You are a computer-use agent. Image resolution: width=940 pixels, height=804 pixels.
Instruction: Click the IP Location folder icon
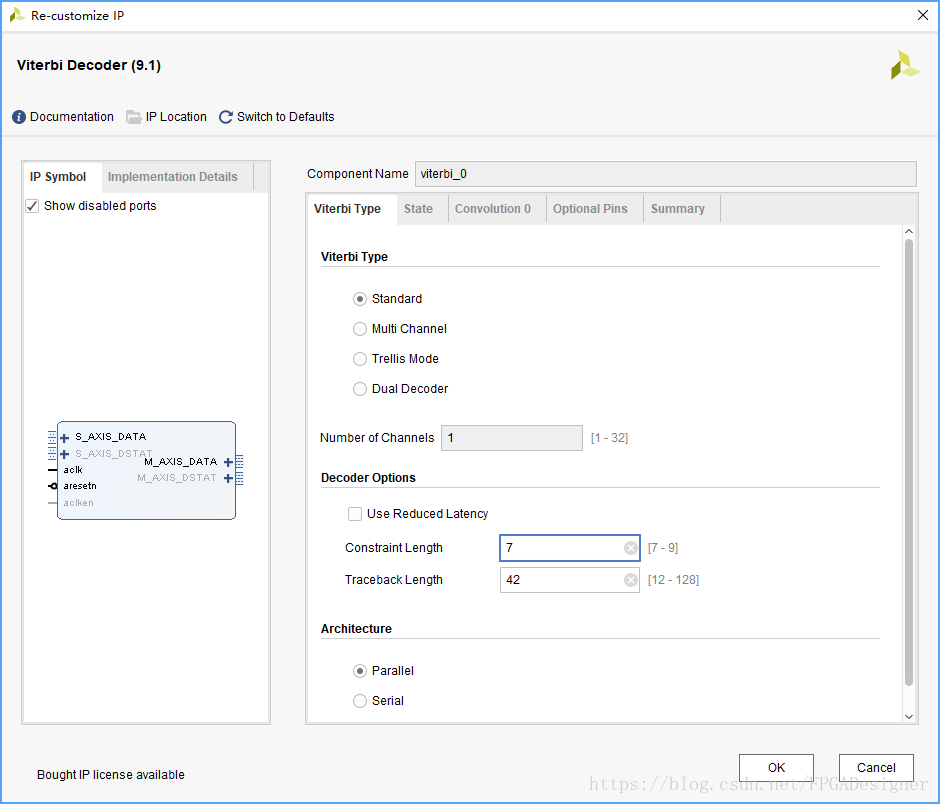[x=134, y=117]
